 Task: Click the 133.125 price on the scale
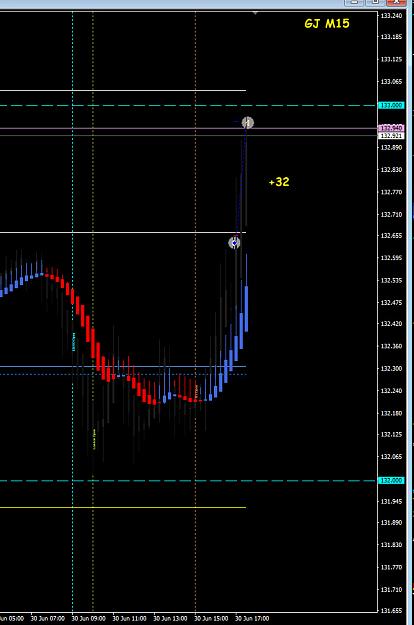(391, 59)
